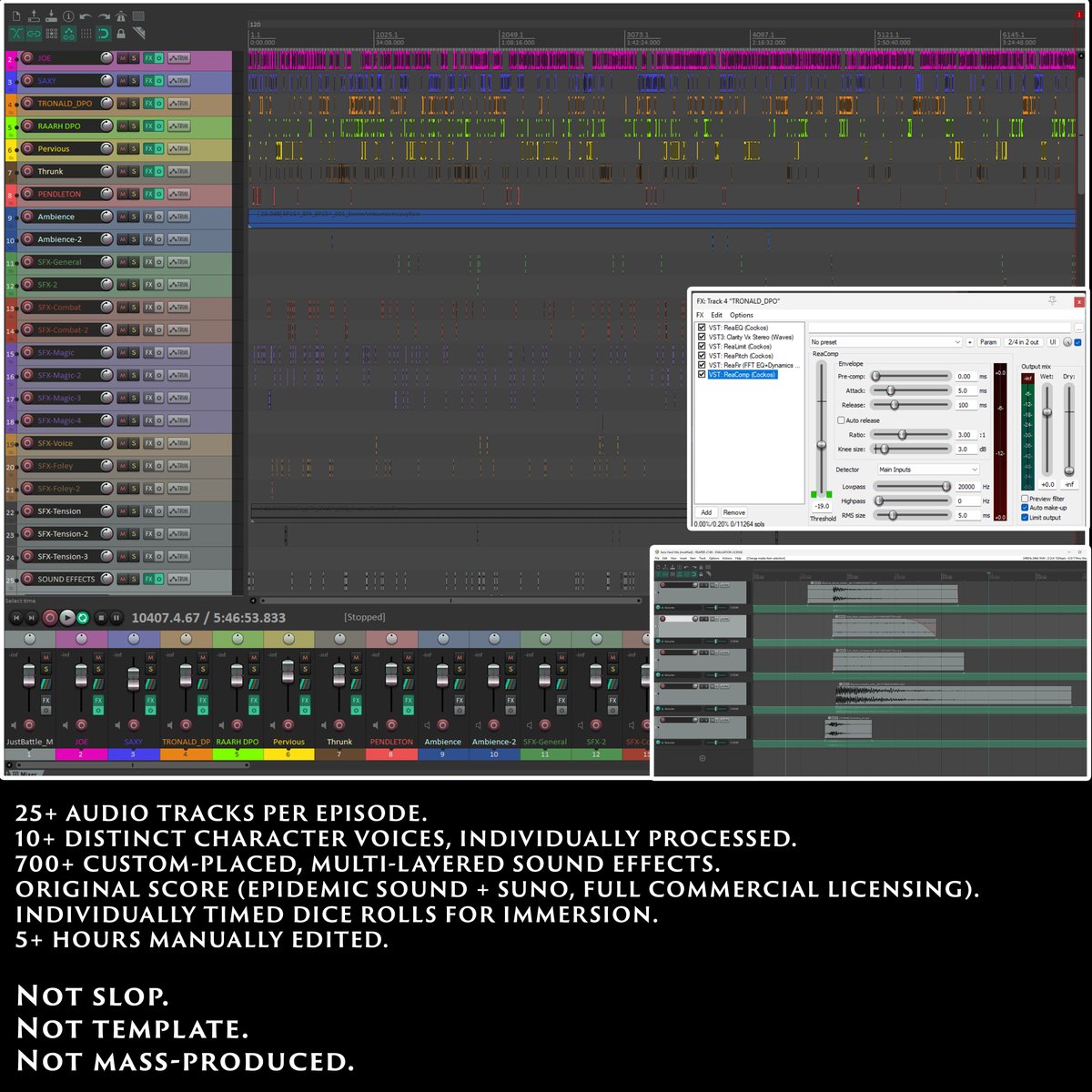Toggle snap magnet icon in toolbar

coord(104,34)
